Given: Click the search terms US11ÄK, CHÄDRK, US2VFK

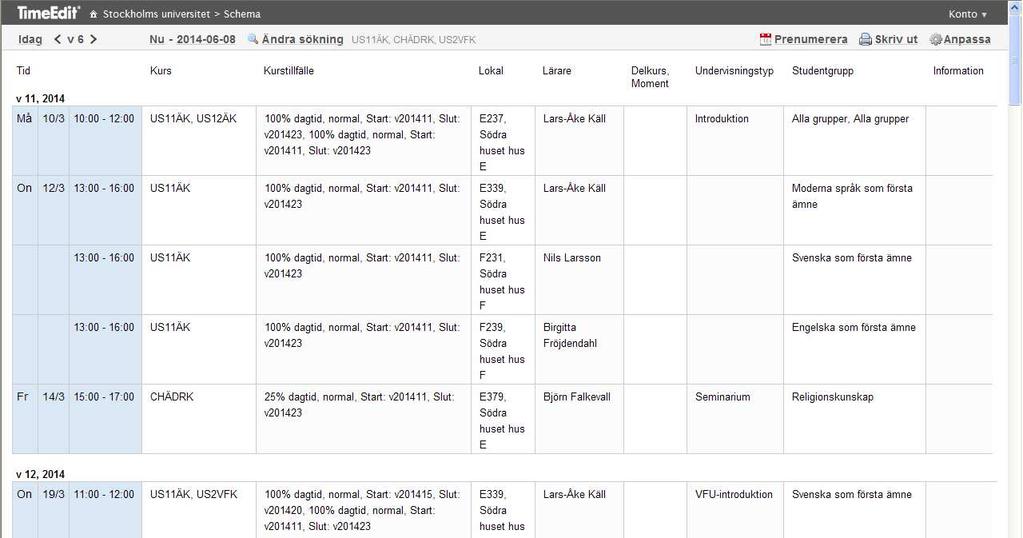Looking at the screenshot, I should [414, 40].
